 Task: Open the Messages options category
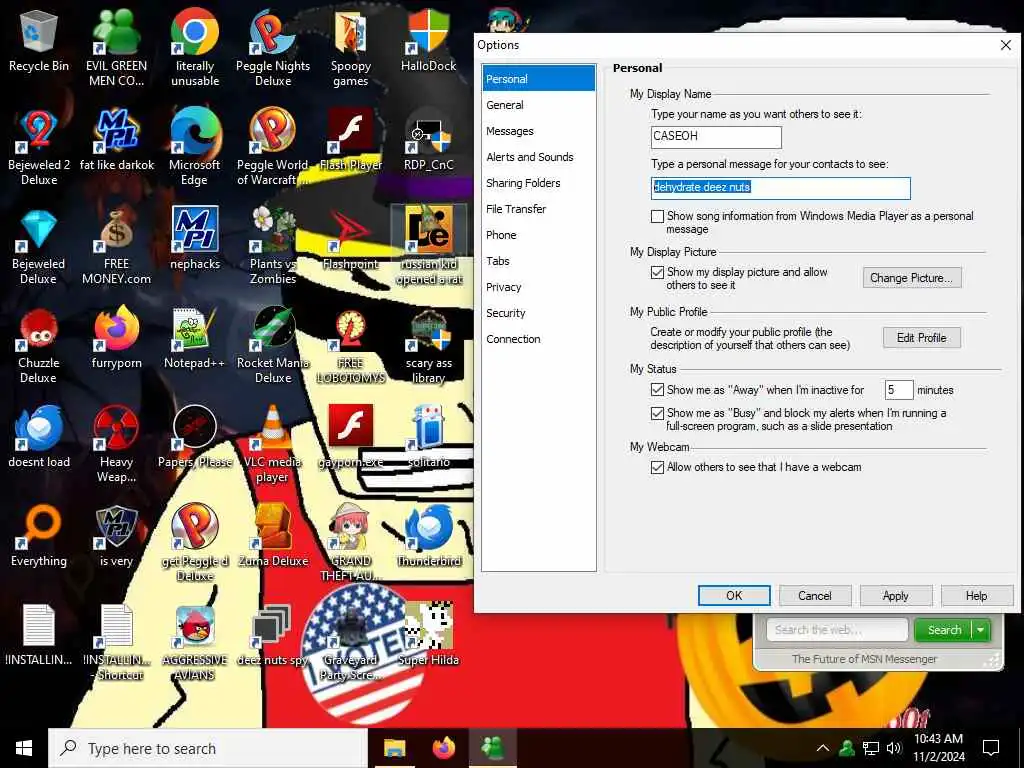click(538, 131)
